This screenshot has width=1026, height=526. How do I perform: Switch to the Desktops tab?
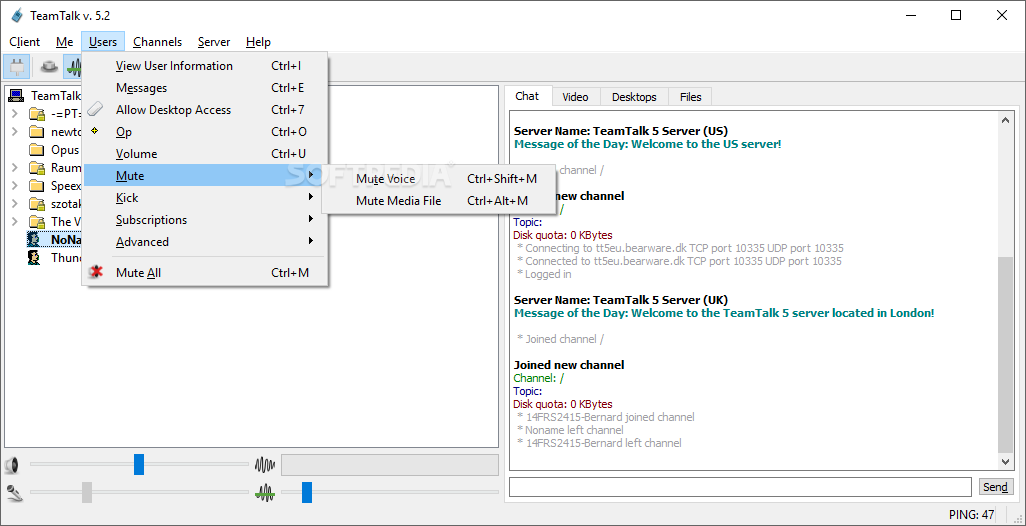pos(634,97)
